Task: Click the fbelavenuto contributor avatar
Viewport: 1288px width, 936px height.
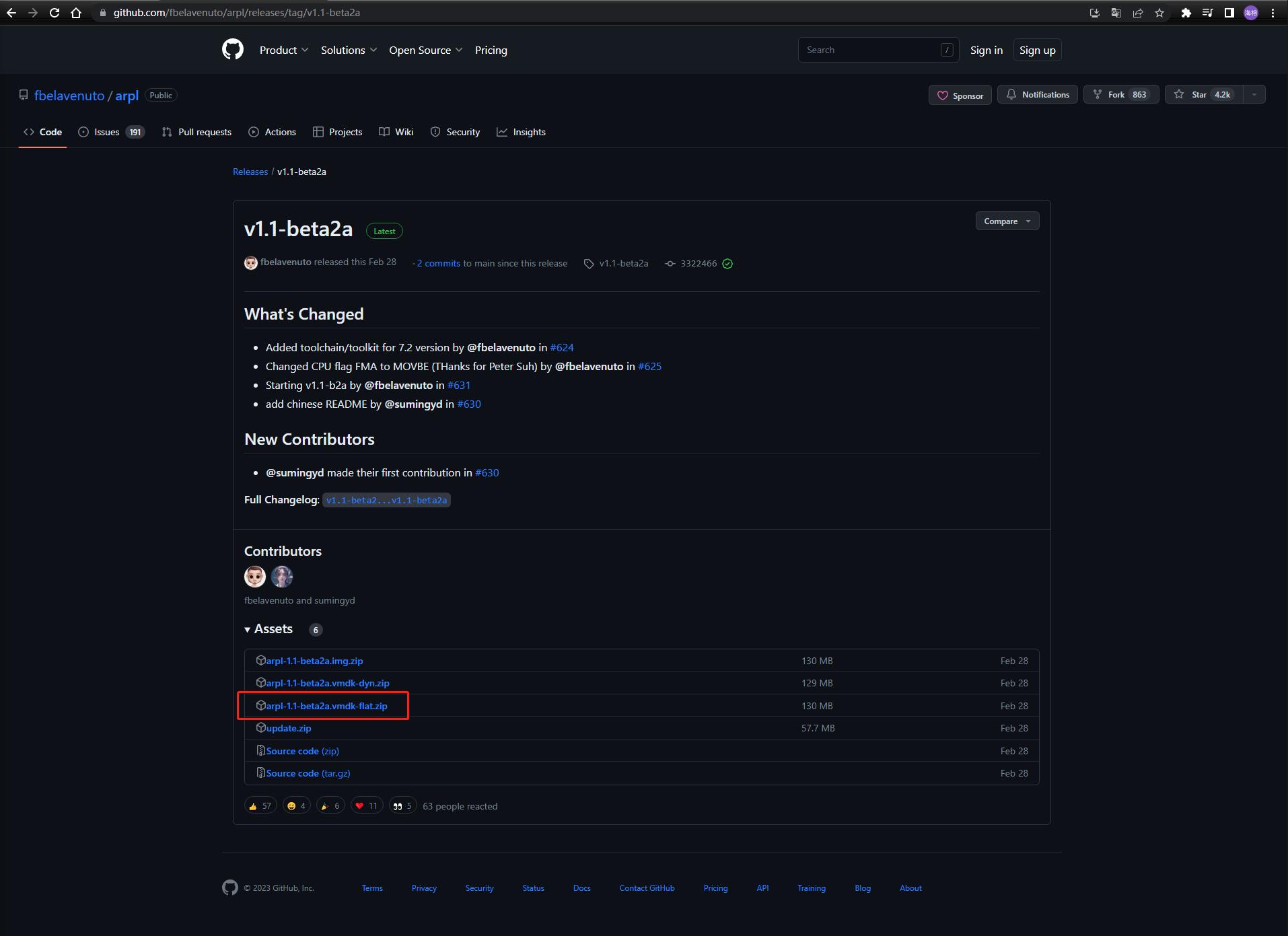Action: [x=255, y=577]
